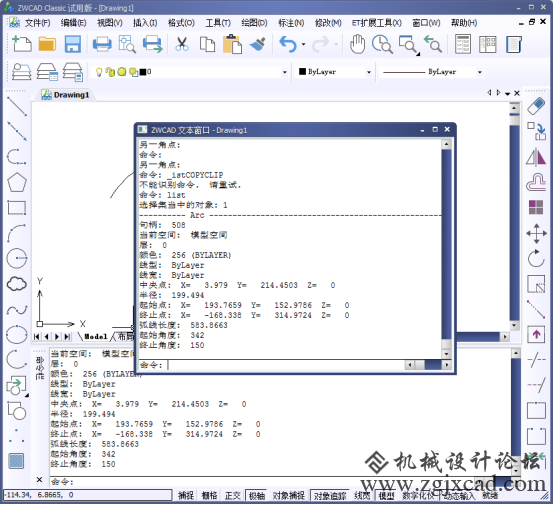Cut selection with scissors icon

tap(182, 44)
